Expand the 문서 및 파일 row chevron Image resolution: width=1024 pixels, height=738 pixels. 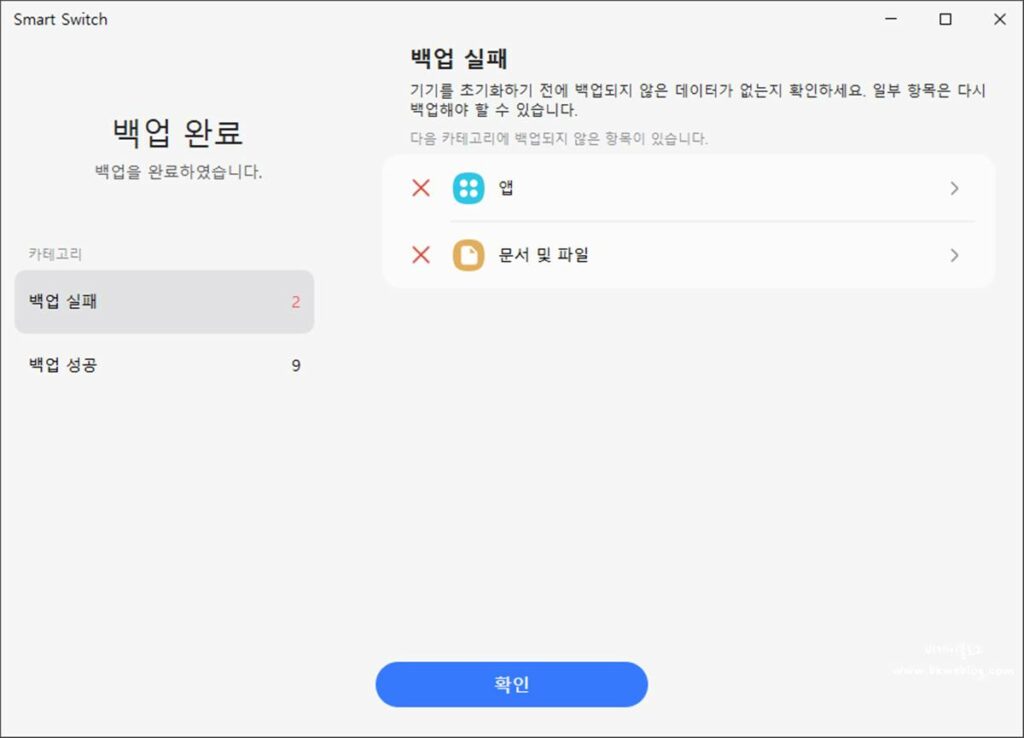[954, 255]
